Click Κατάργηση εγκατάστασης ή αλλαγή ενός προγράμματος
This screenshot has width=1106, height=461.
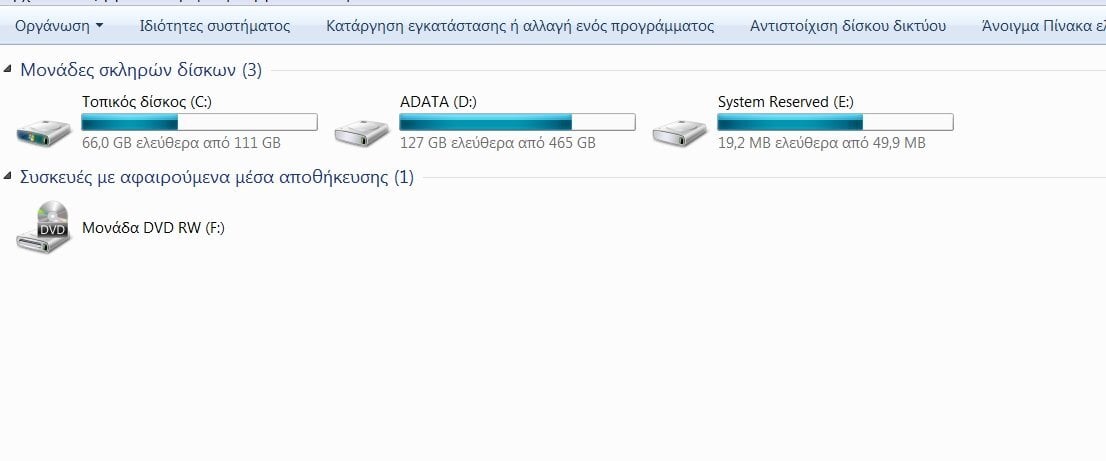(x=520, y=26)
